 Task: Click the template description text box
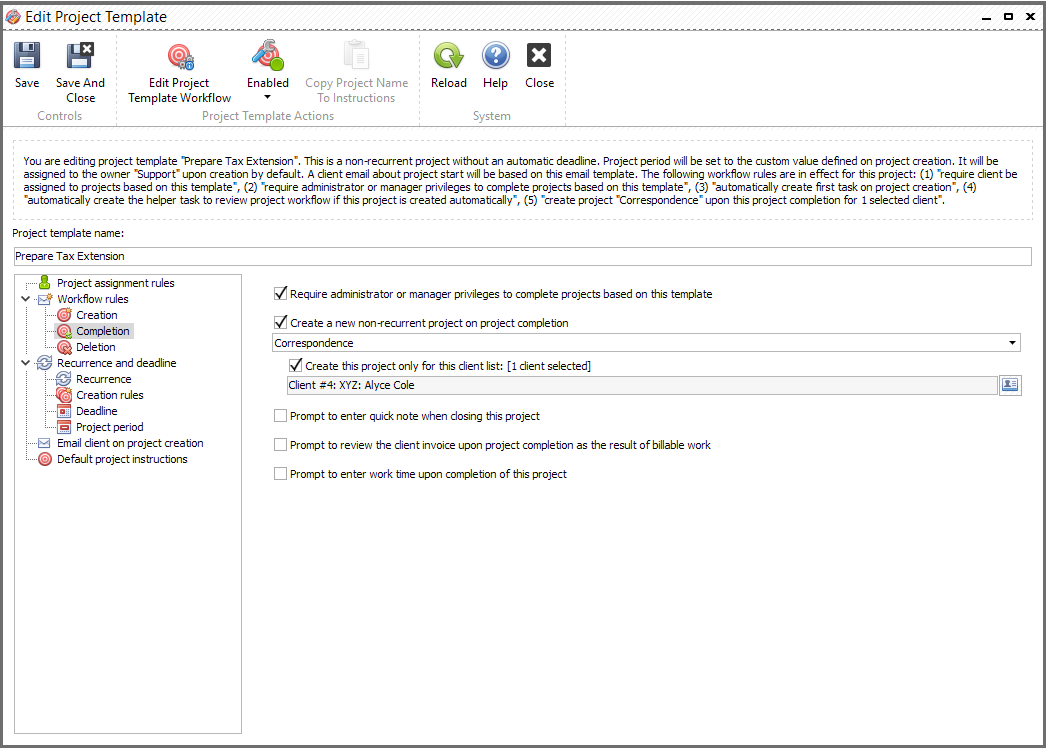pos(522,180)
